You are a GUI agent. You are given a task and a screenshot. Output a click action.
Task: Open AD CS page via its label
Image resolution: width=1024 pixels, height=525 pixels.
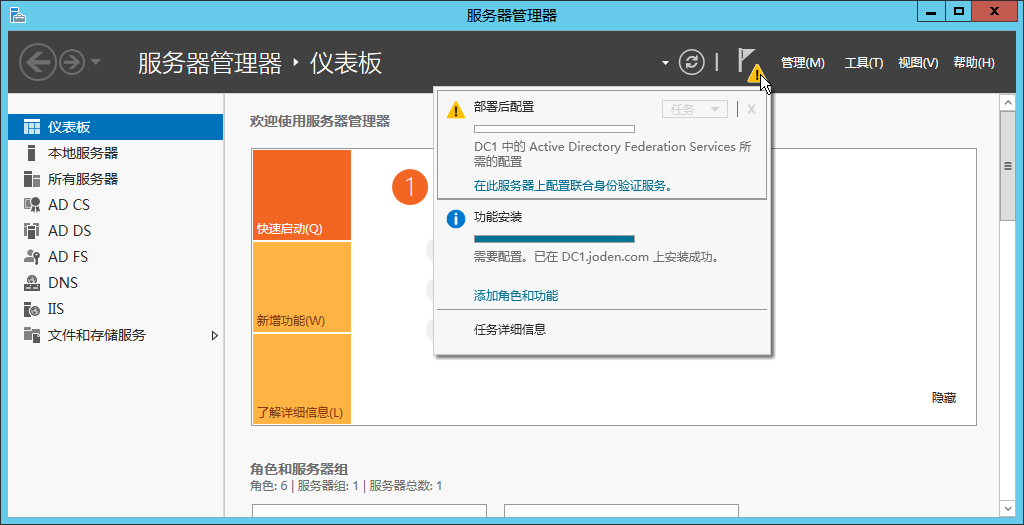point(69,205)
